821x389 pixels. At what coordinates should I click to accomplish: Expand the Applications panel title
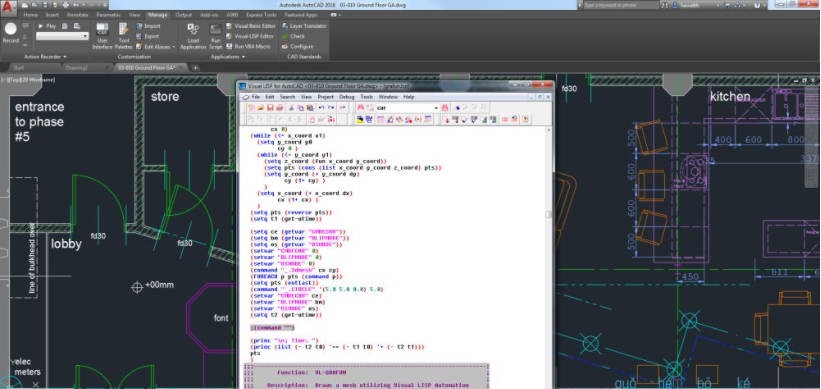coord(227,57)
